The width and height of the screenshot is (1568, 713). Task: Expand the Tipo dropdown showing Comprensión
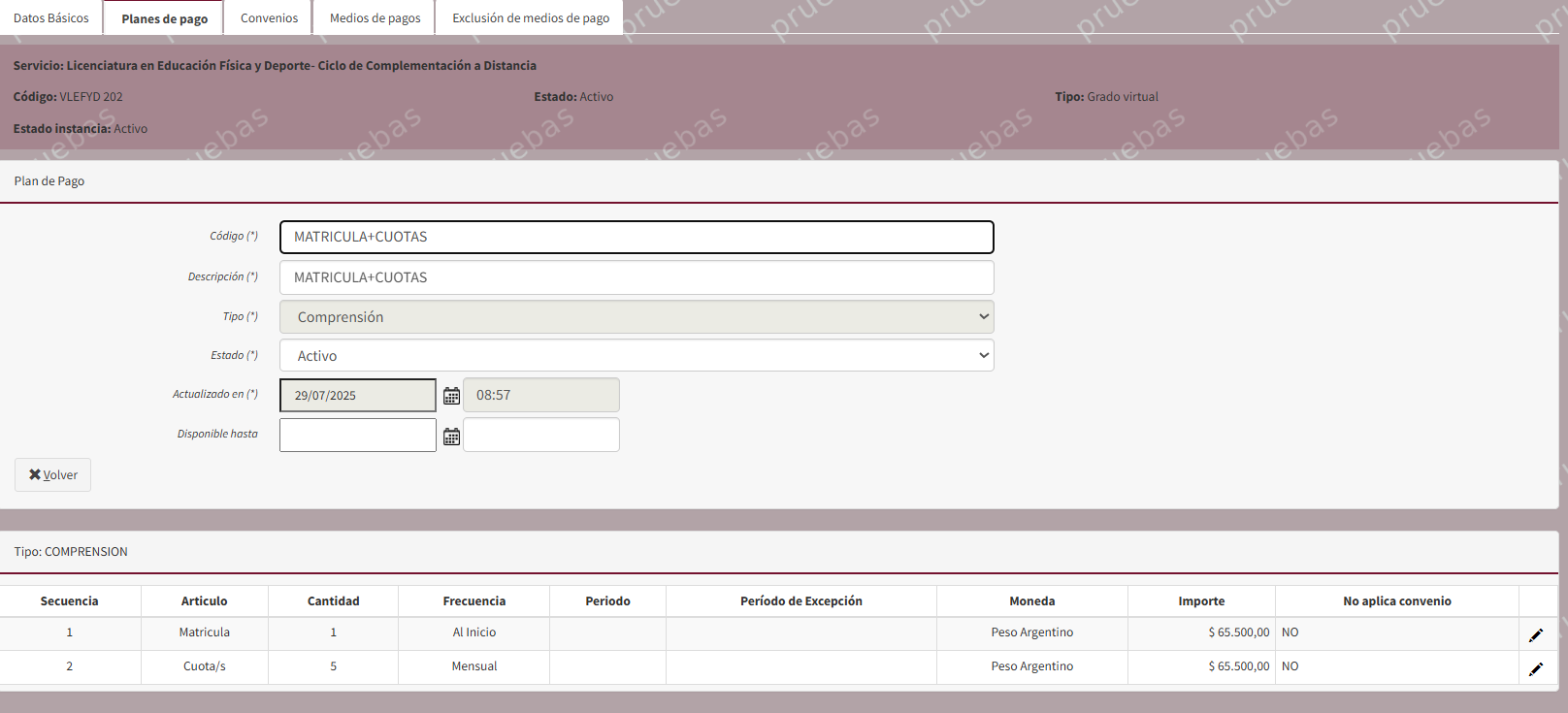pos(637,317)
